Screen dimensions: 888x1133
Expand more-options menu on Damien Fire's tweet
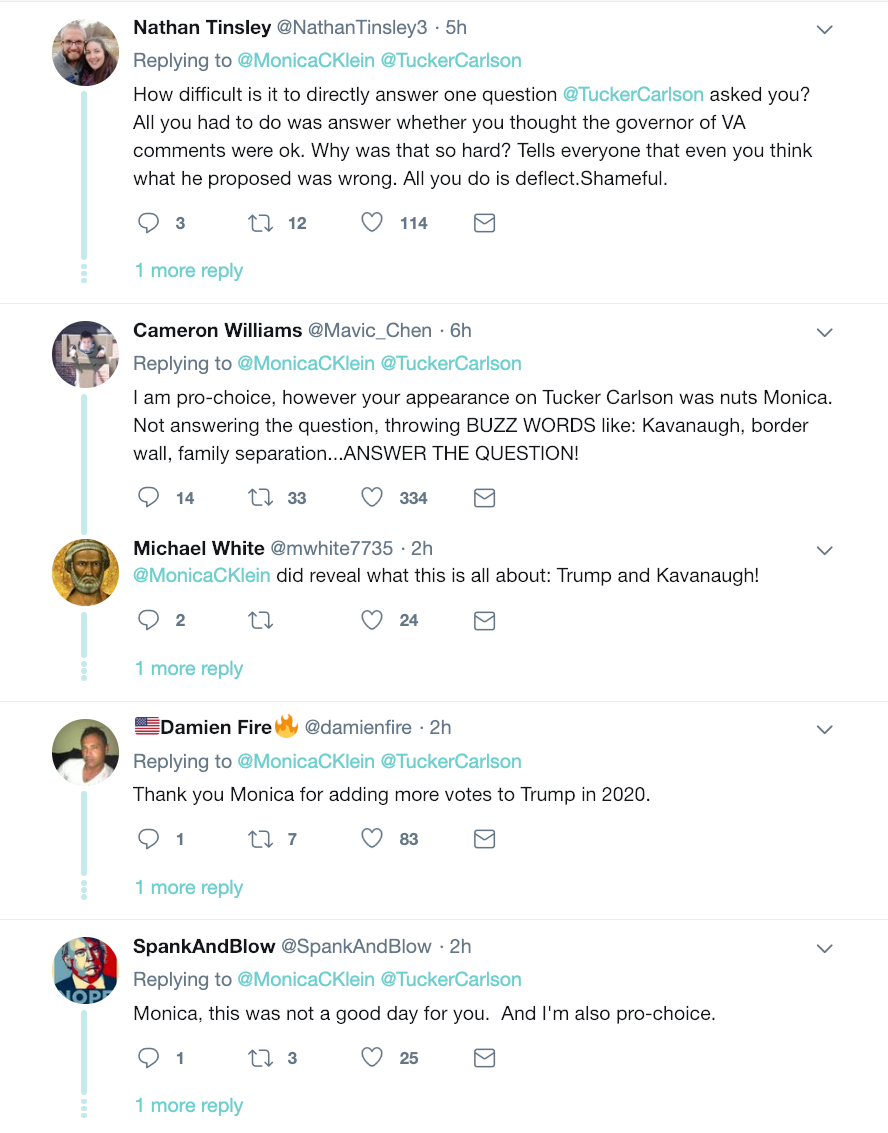click(825, 729)
